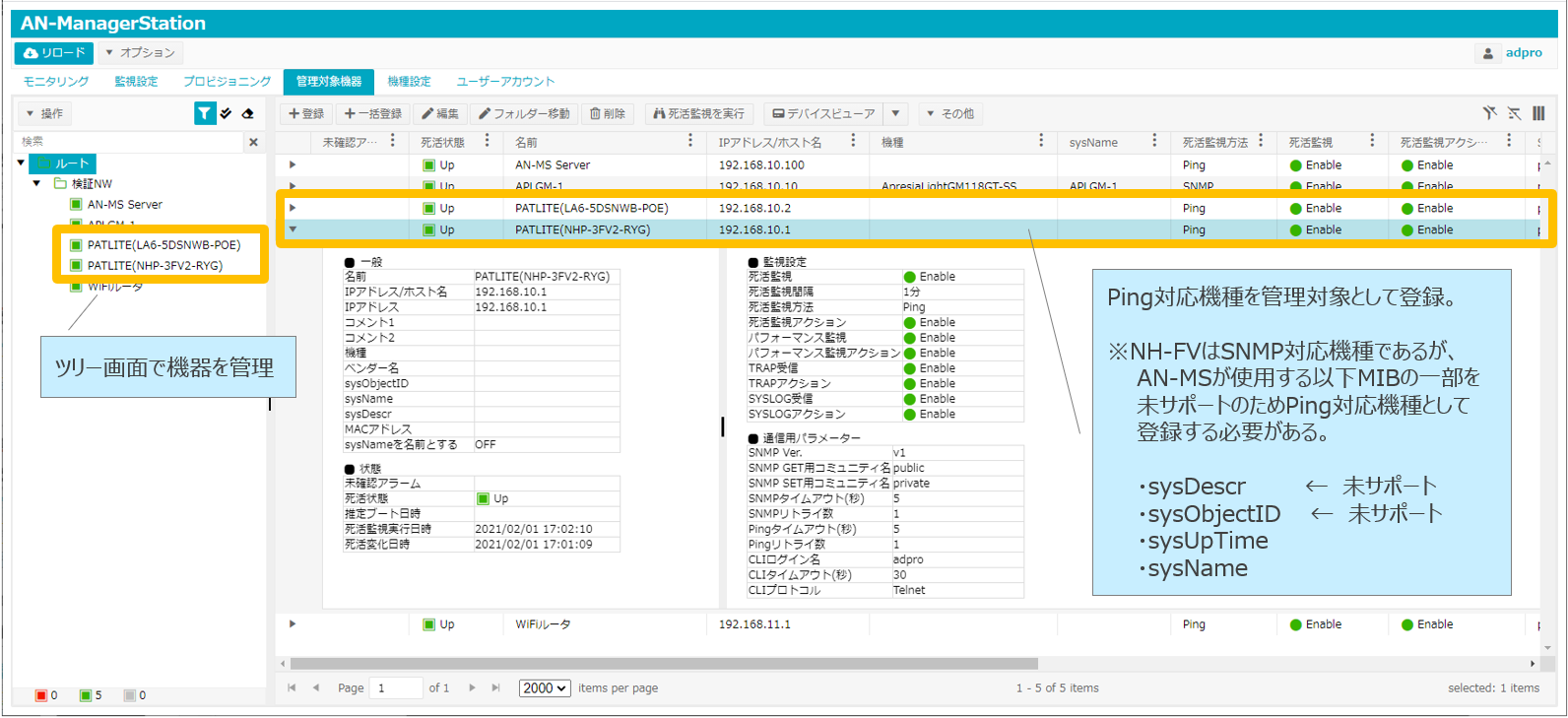Open 死活状態 column menu dots

(487, 142)
